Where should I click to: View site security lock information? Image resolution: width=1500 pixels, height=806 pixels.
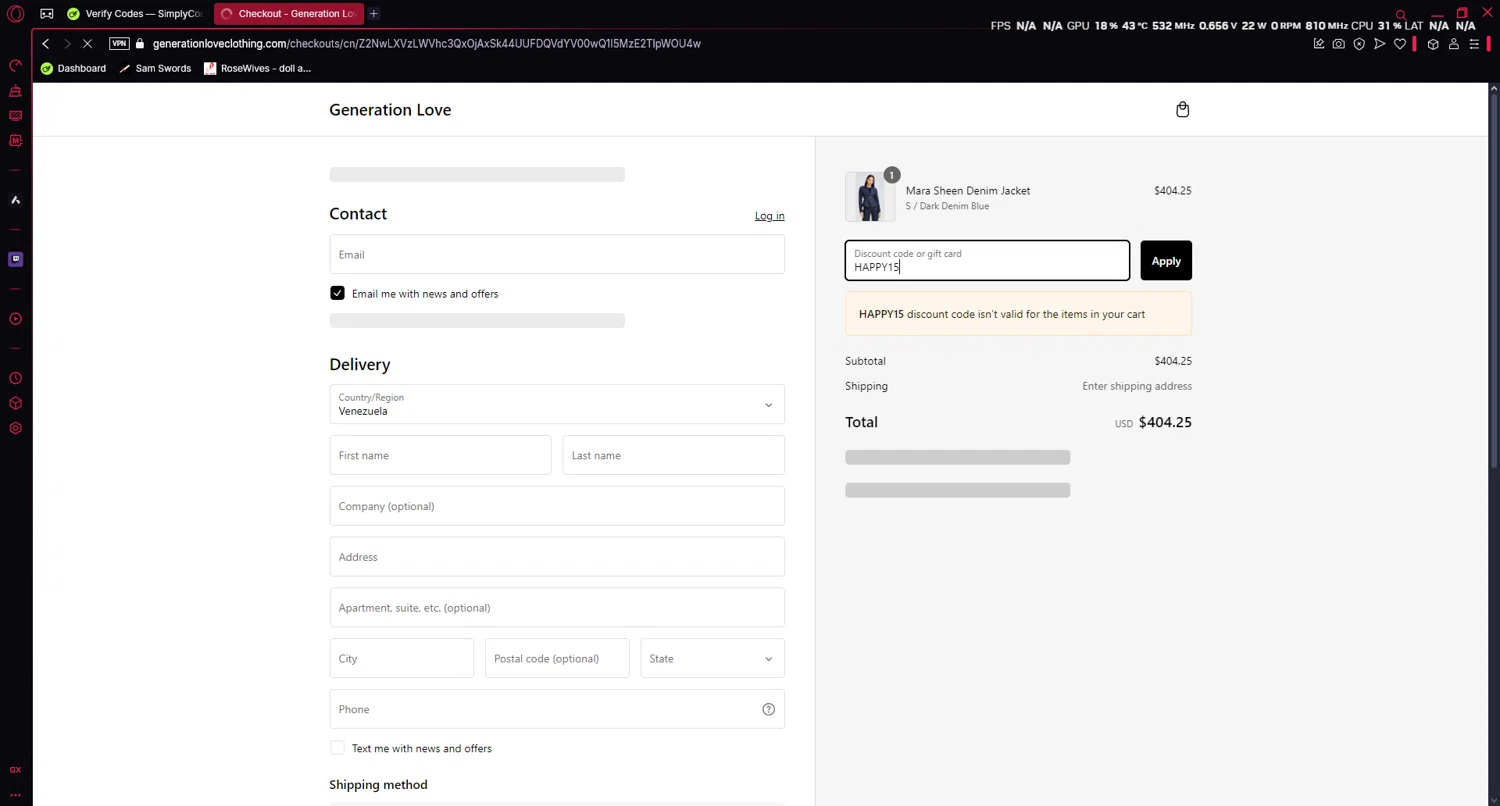(140, 44)
